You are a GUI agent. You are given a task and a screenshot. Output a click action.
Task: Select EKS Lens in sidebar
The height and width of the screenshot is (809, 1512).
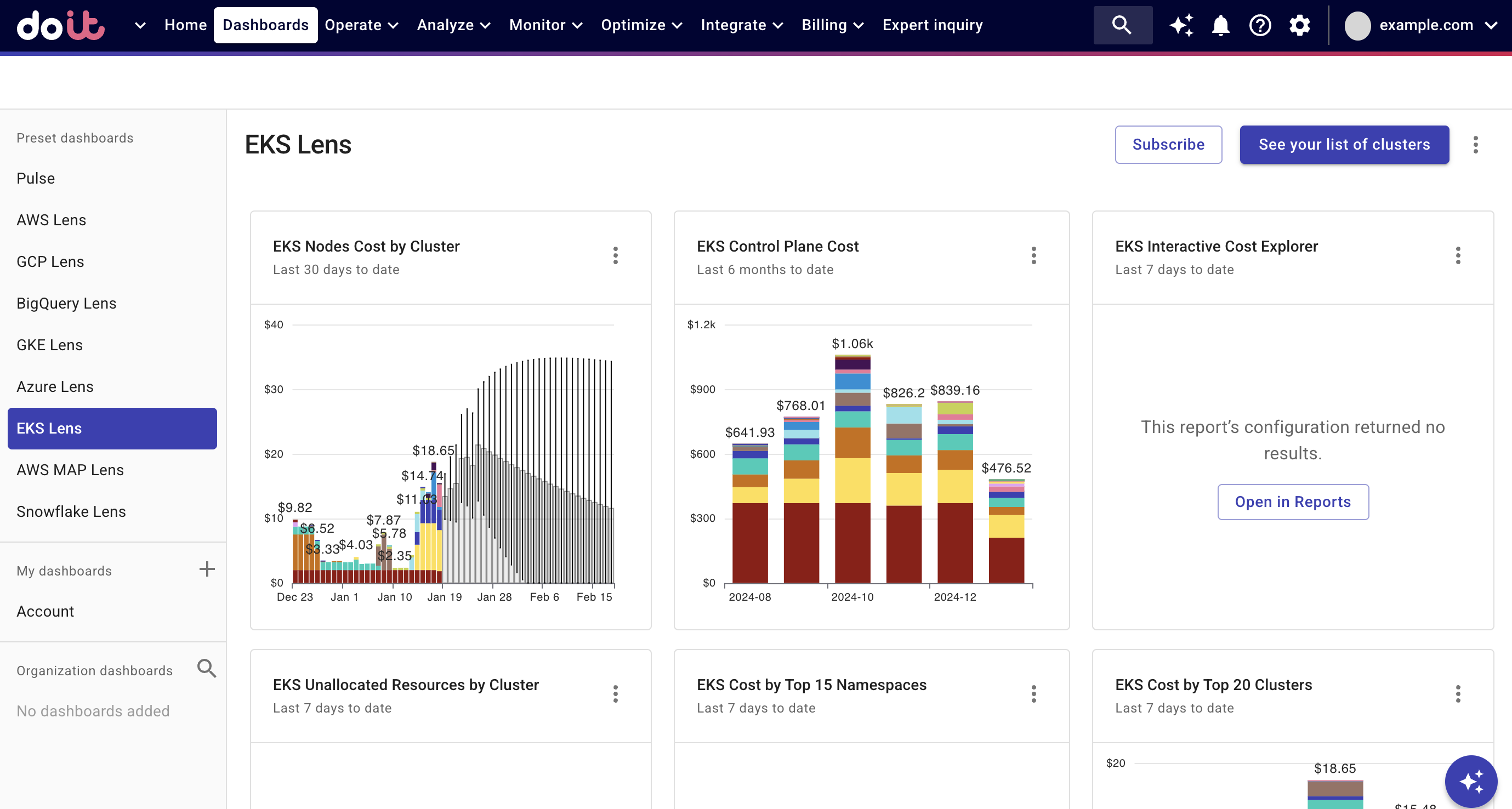tap(113, 428)
